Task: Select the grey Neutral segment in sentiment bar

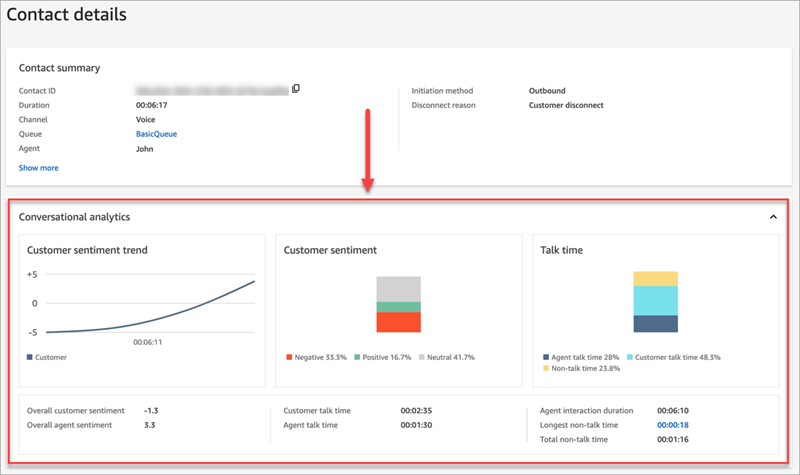Action: click(x=399, y=288)
